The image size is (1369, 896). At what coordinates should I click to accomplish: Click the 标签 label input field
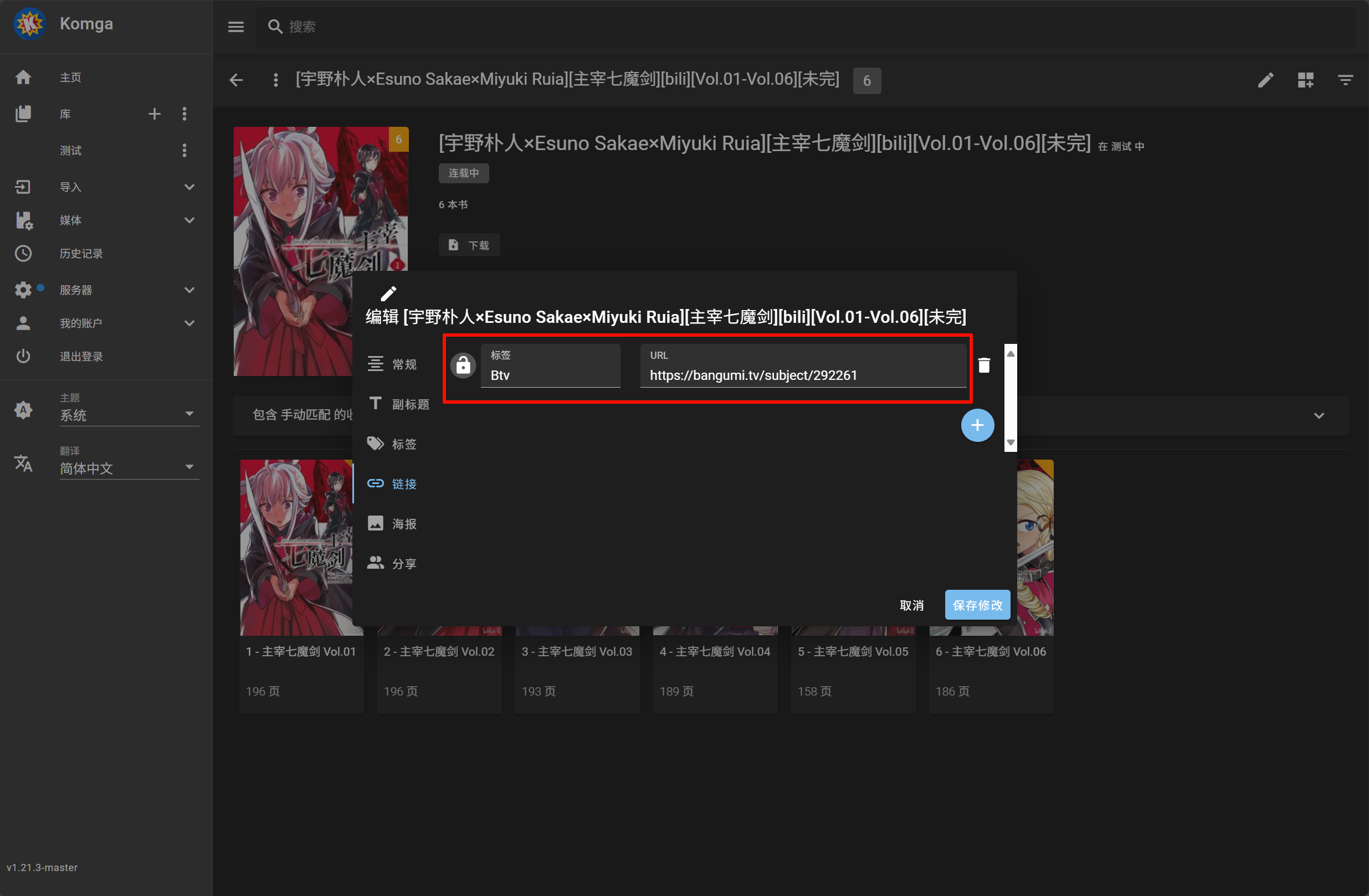pos(551,365)
